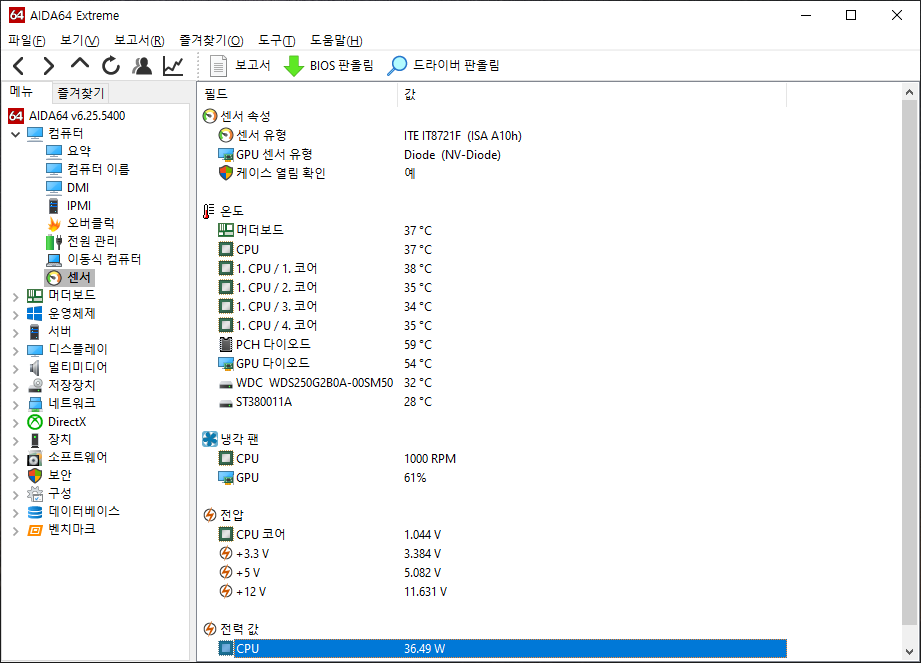Viewport: 921px width, 663px height.
Task: Open the graph chart toolbar icon
Action: (173, 66)
